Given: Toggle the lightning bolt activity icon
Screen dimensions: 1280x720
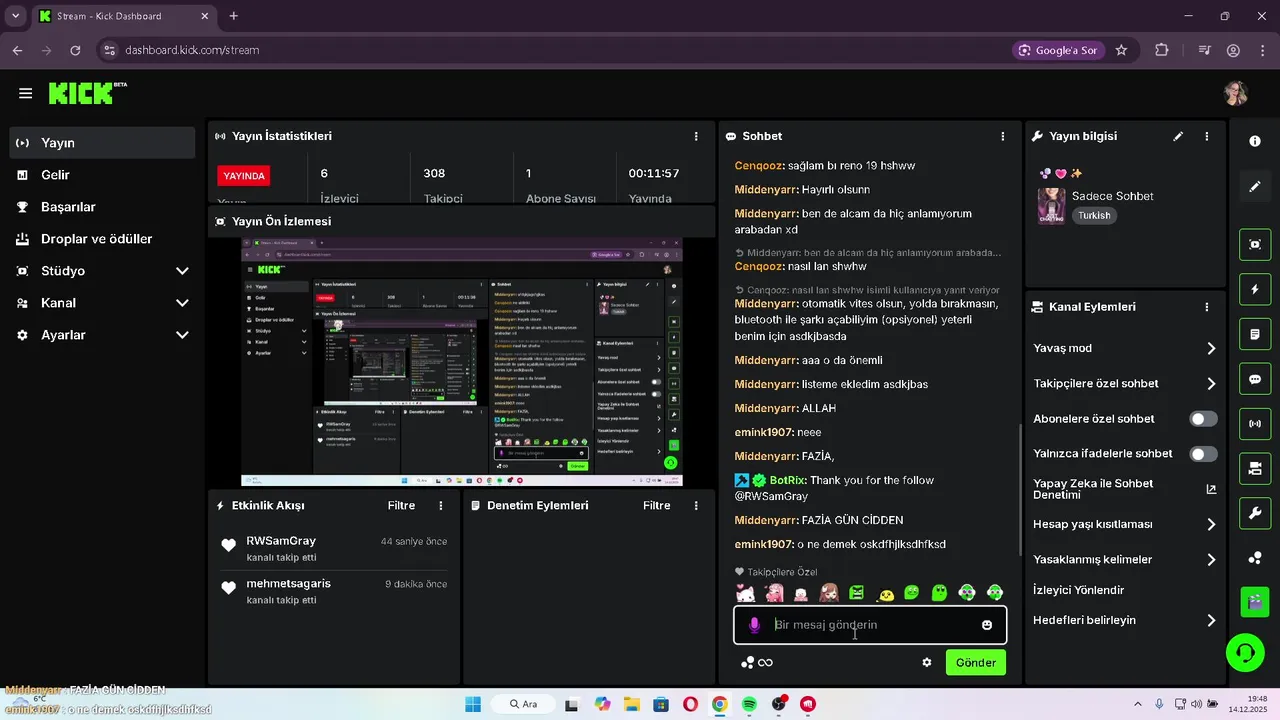Looking at the screenshot, I should click(x=1255, y=290).
